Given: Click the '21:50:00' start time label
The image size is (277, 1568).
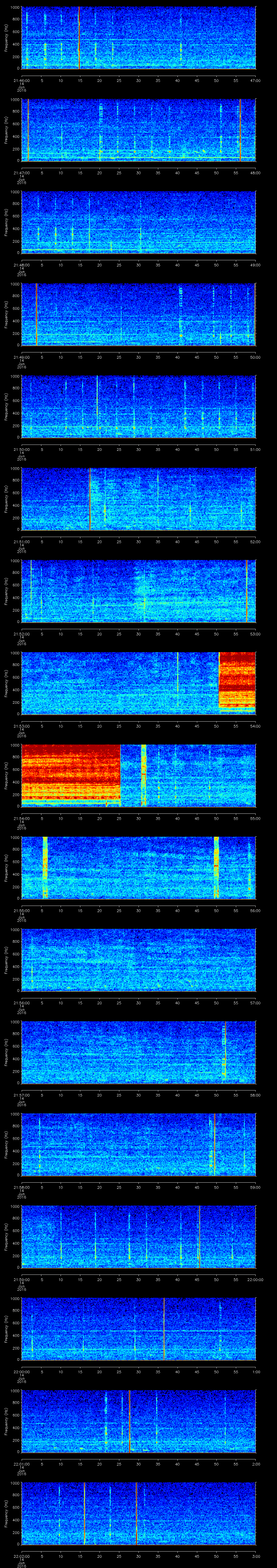Looking at the screenshot, I should [x=21, y=449].
